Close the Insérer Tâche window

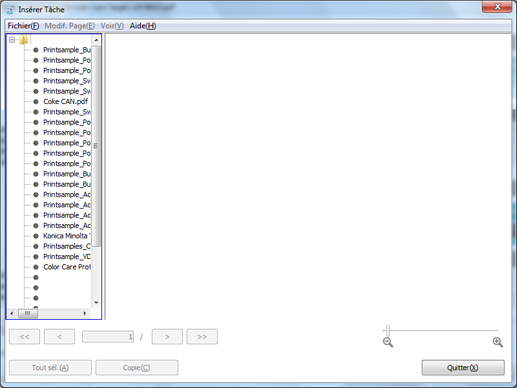497,7
